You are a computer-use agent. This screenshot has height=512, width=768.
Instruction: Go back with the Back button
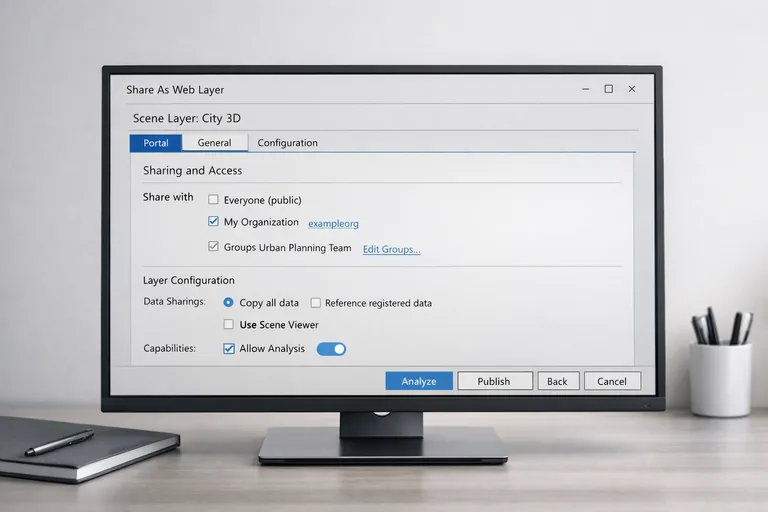pyautogui.click(x=558, y=381)
